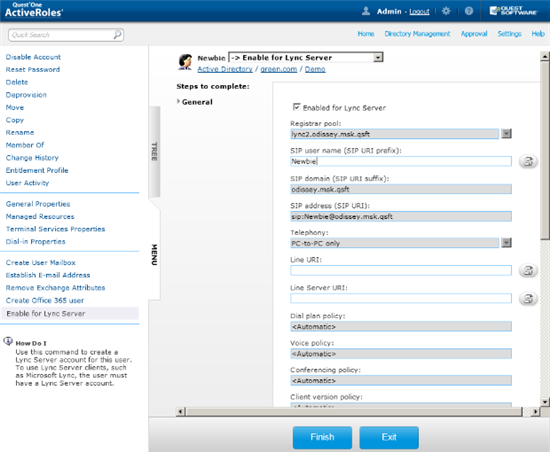Click the Finish button

click(x=322, y=437)
